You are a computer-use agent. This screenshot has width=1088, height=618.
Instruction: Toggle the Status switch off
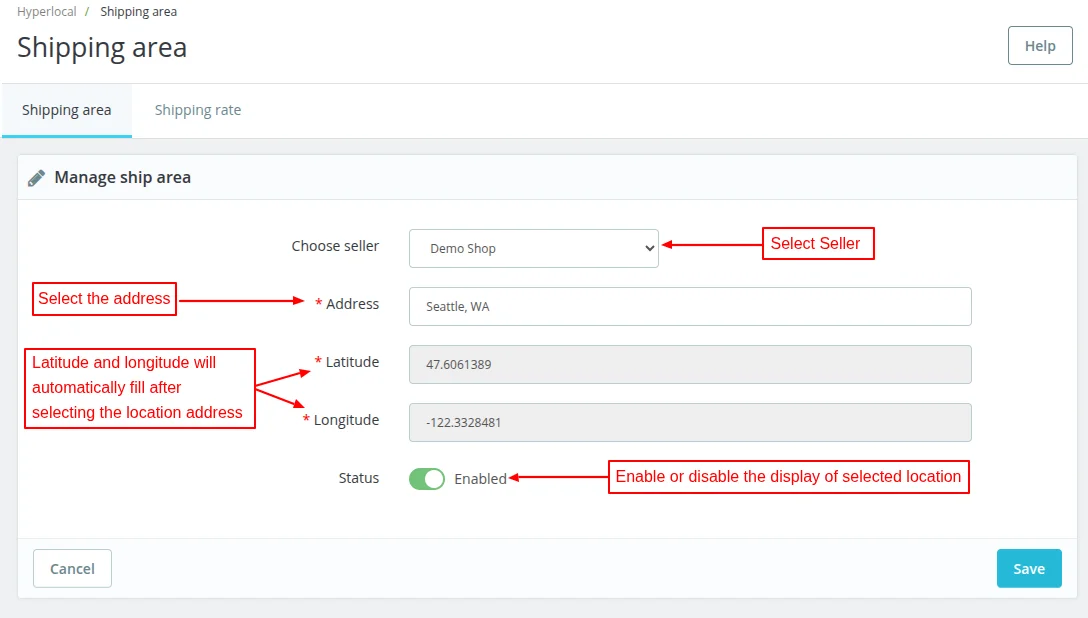(427, 479)
